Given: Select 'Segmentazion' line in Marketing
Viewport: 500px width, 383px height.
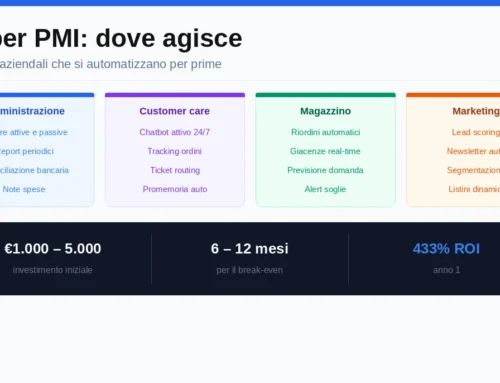Looking at the screenshot, I should [x=473, y=170].
